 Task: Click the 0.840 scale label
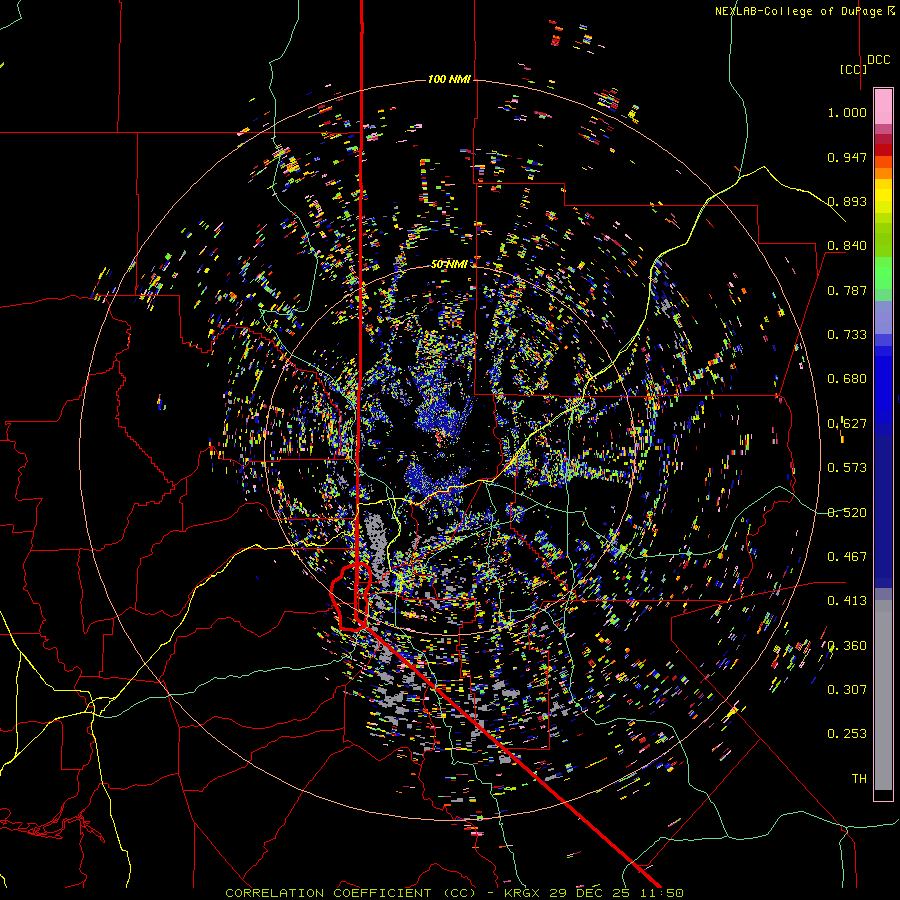(x=847, y=246)
